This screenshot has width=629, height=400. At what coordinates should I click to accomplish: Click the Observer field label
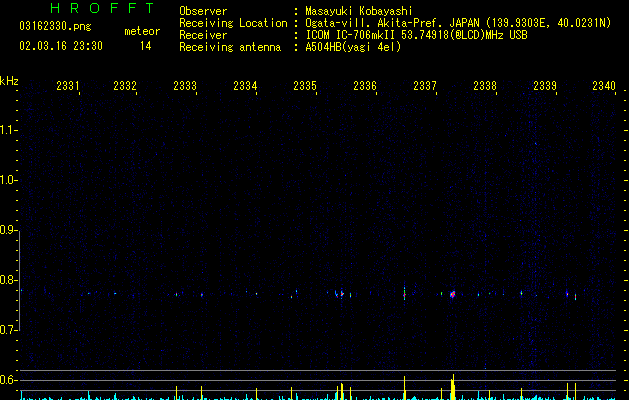tap(203, 11)
